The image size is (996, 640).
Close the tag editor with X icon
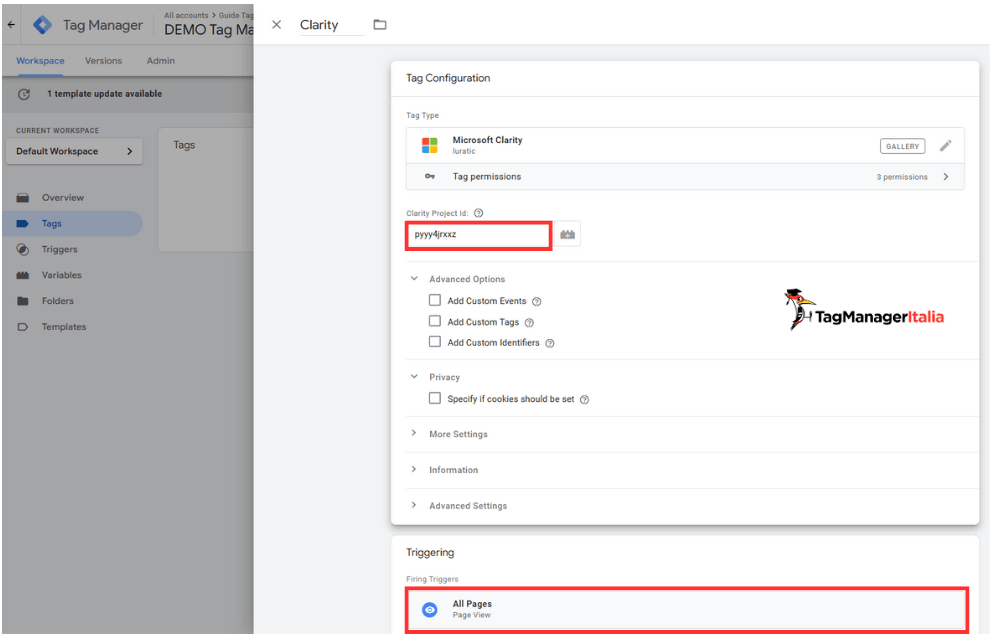click(x=277, y=25)
